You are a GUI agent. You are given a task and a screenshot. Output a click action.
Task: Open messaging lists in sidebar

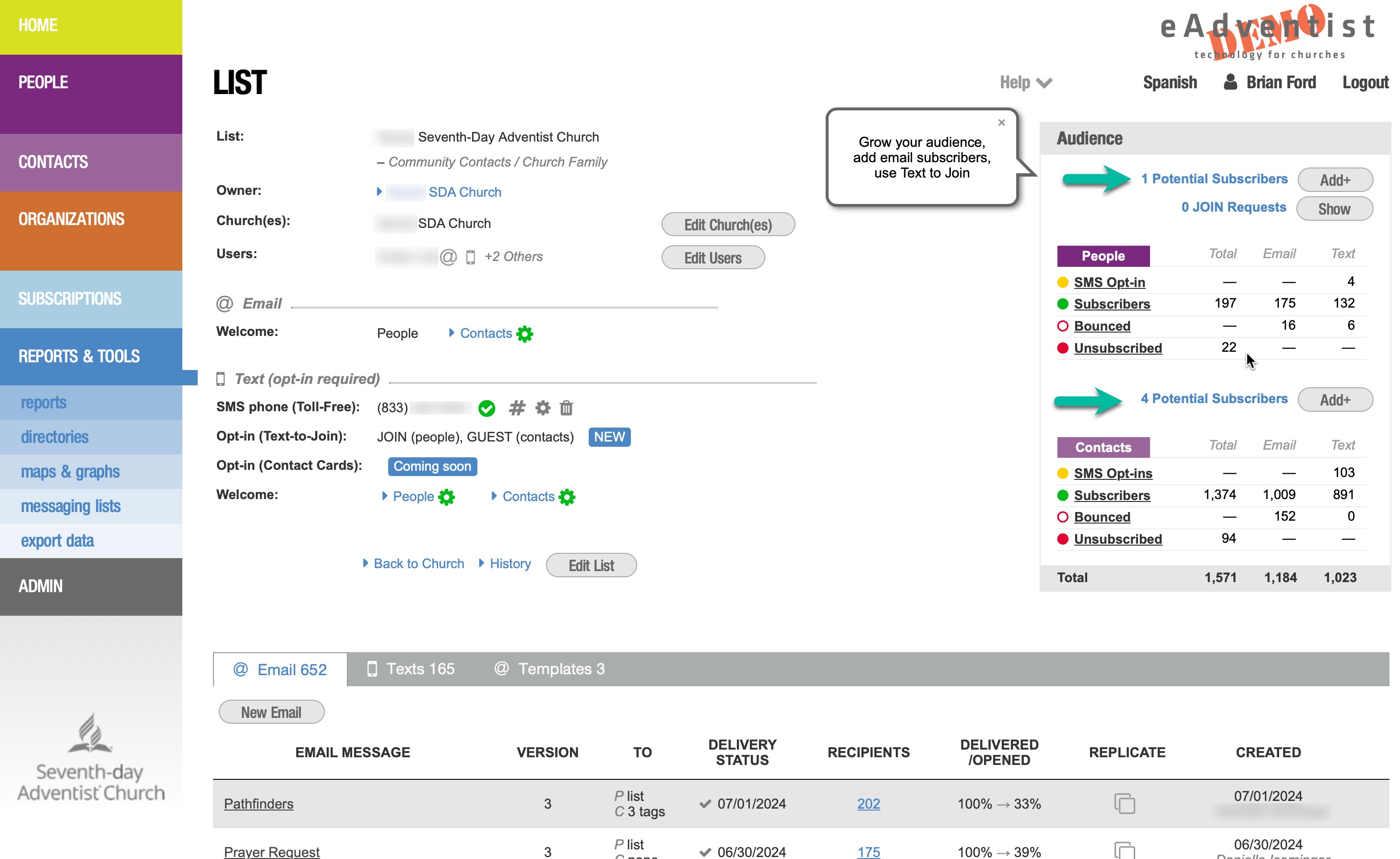tap(71, 506)
